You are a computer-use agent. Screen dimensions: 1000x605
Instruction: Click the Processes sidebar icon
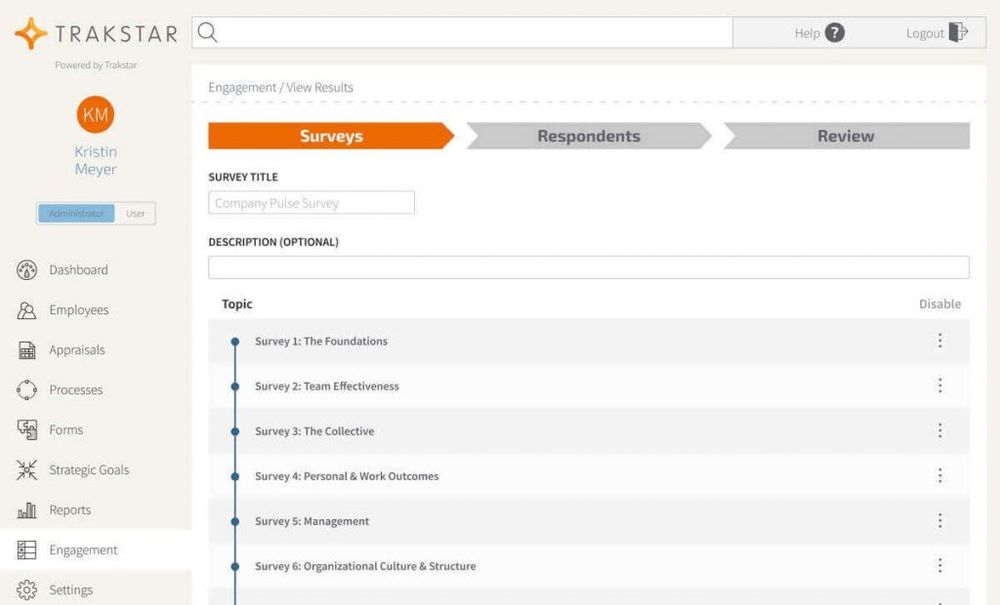[x=26, y=390]
